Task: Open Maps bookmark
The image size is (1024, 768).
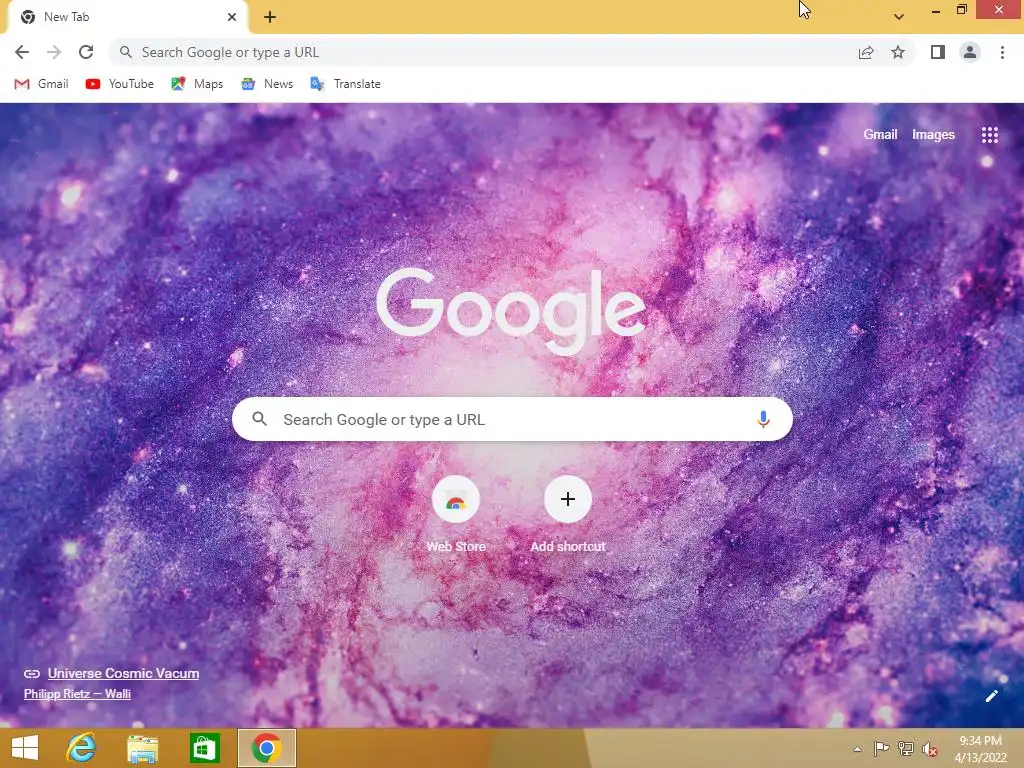Action: point(197,84)
